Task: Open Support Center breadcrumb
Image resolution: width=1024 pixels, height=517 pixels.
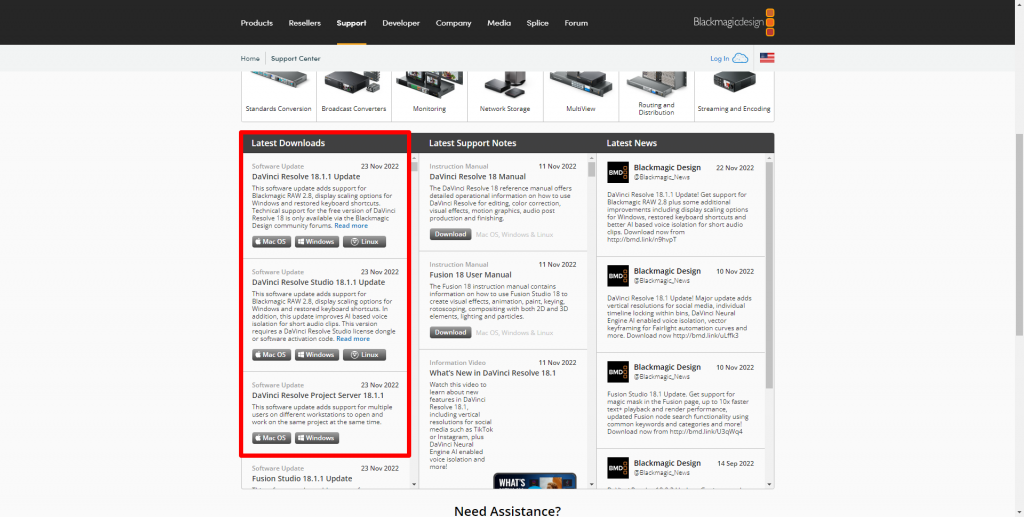Action: tap(296, 58)
